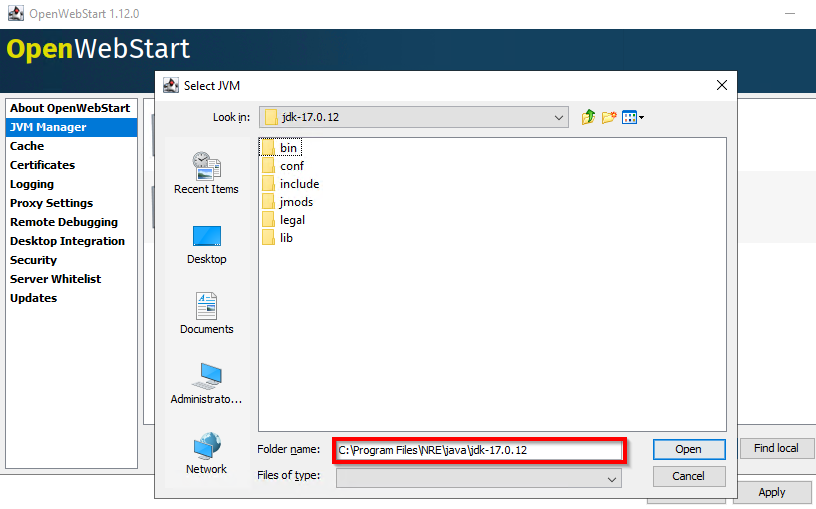Open the view menu icon
Screen dimensions: 816x509
633,117
